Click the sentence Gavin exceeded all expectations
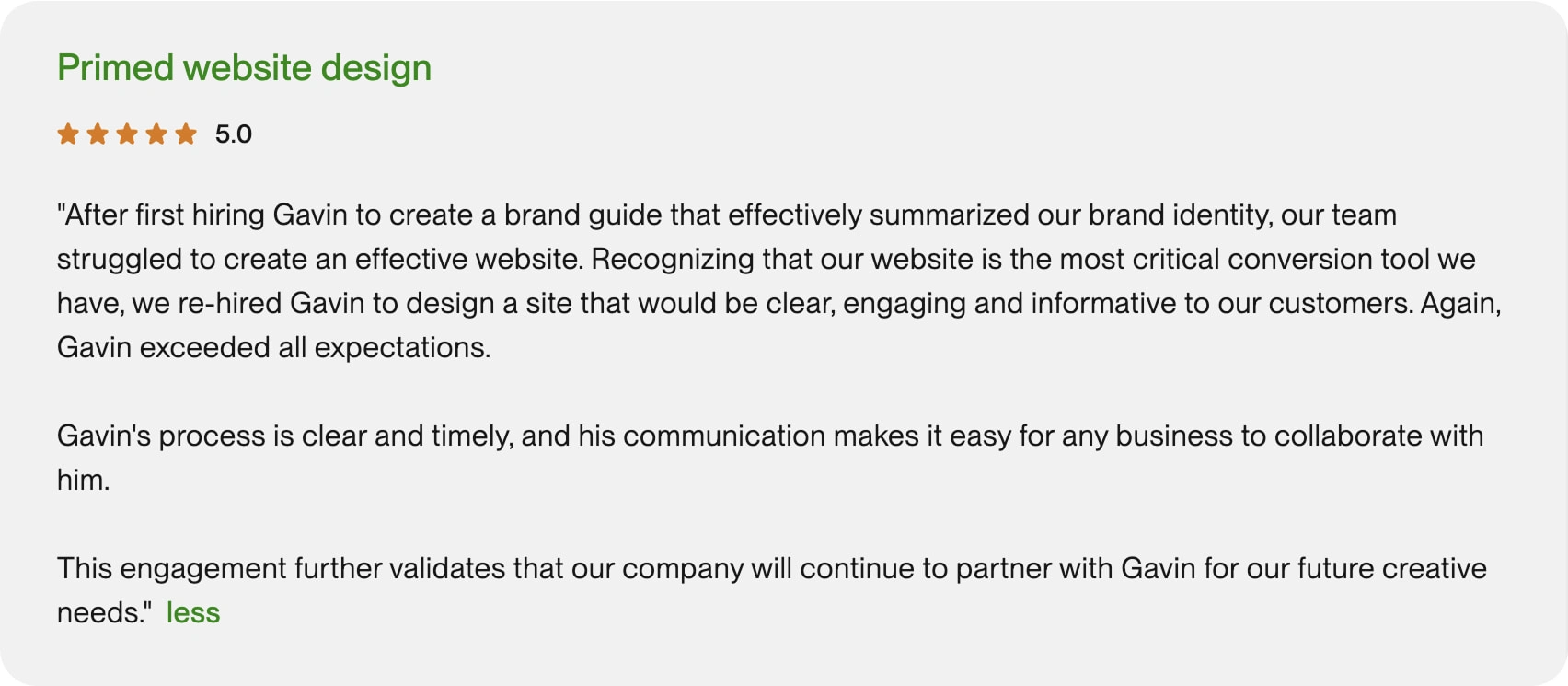 coord(273,348)
